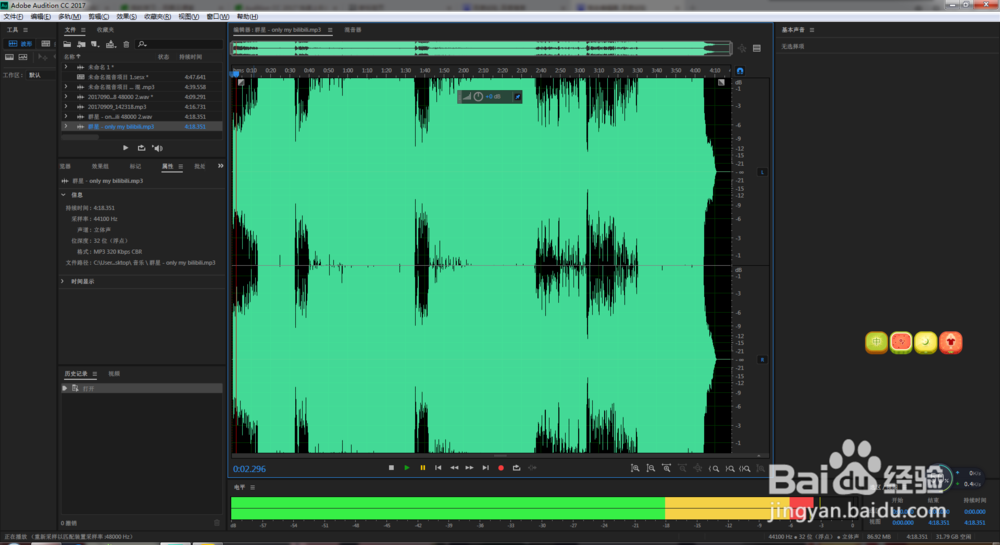Click the 1:00 mark on timeline ruler
This screenshot has height=545, width=1000.
(x=348, y=70)
